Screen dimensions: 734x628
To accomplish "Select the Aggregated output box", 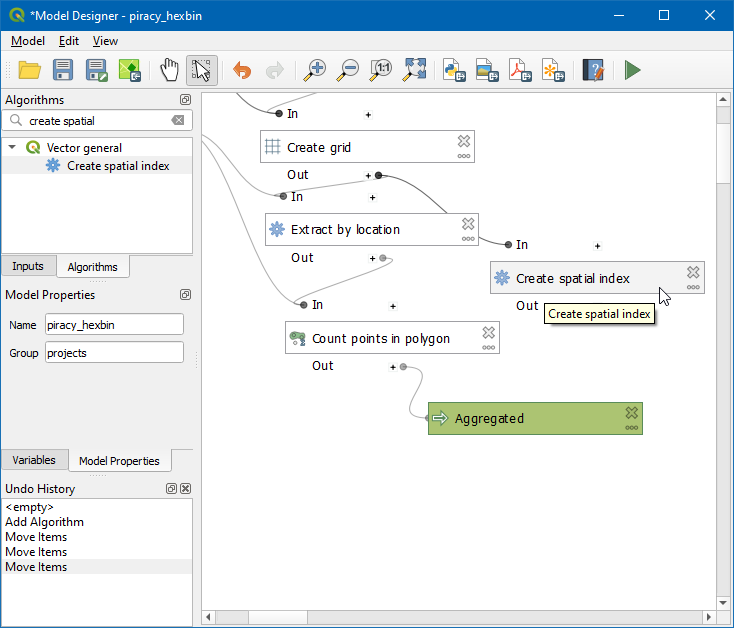I will 535,418.
